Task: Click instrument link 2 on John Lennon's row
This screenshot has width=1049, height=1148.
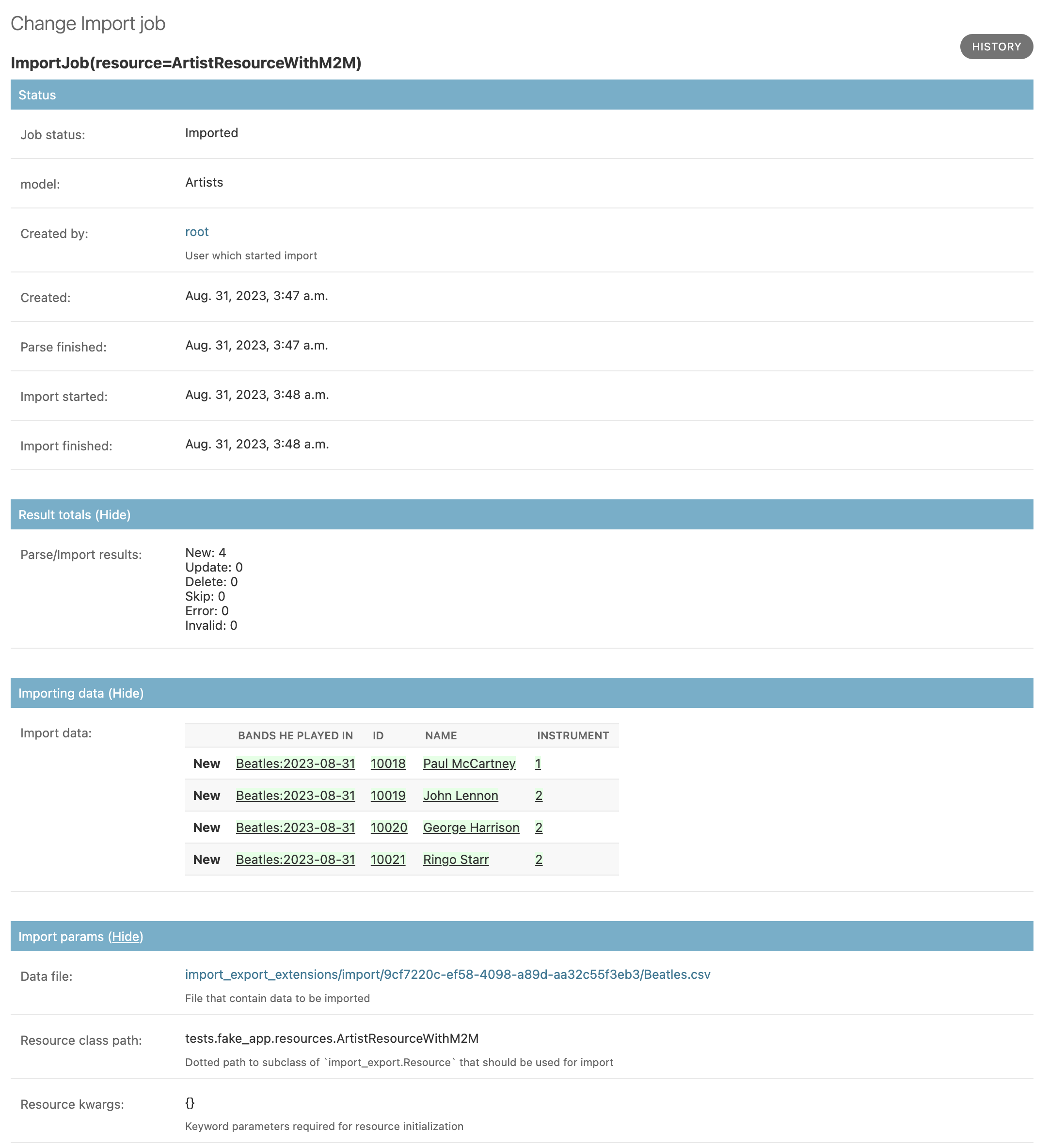Action: [x=538, y=796]
